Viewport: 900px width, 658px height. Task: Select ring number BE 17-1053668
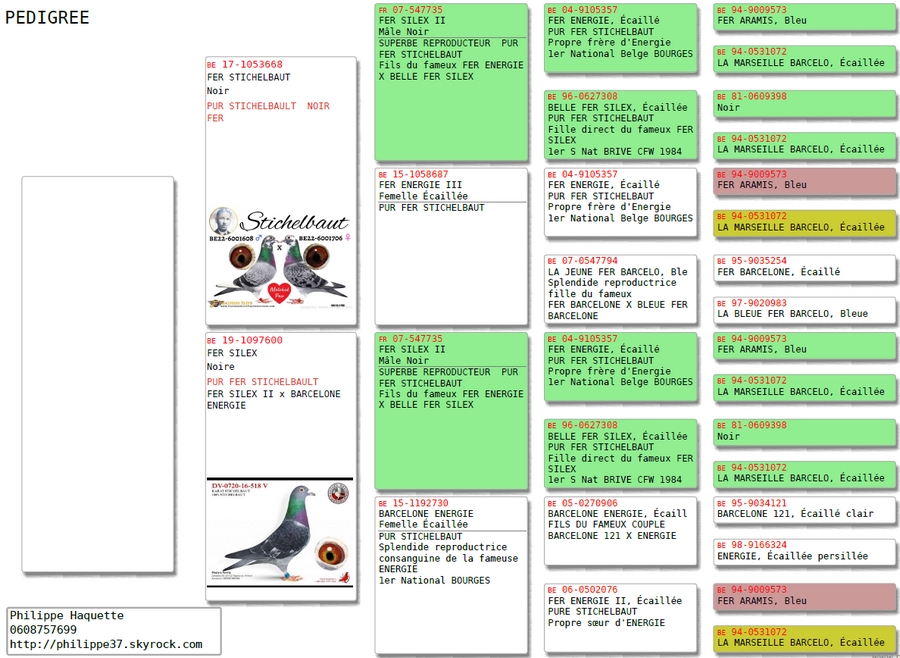[251, 64]
